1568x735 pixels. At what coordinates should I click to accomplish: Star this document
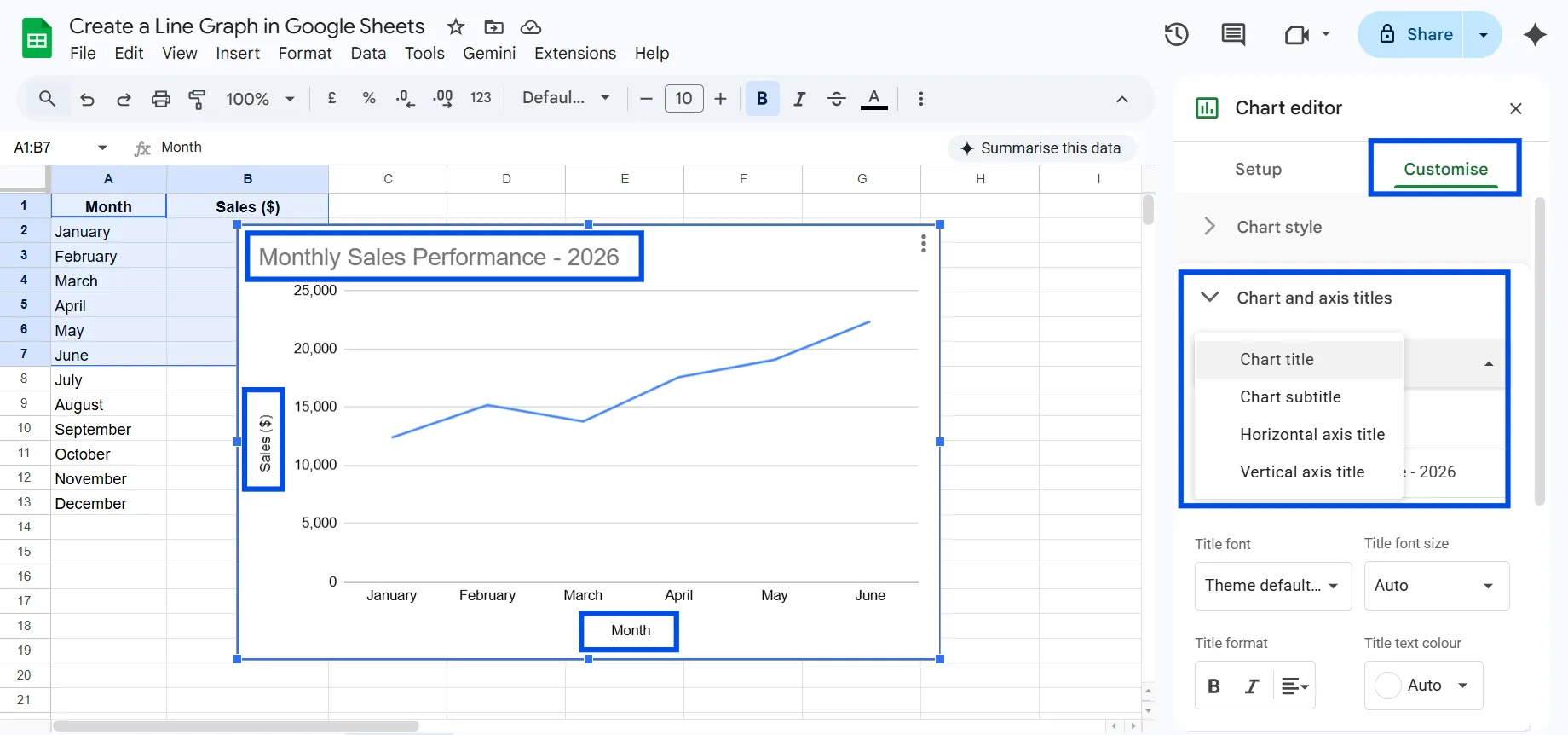click(x=456, y=27)
